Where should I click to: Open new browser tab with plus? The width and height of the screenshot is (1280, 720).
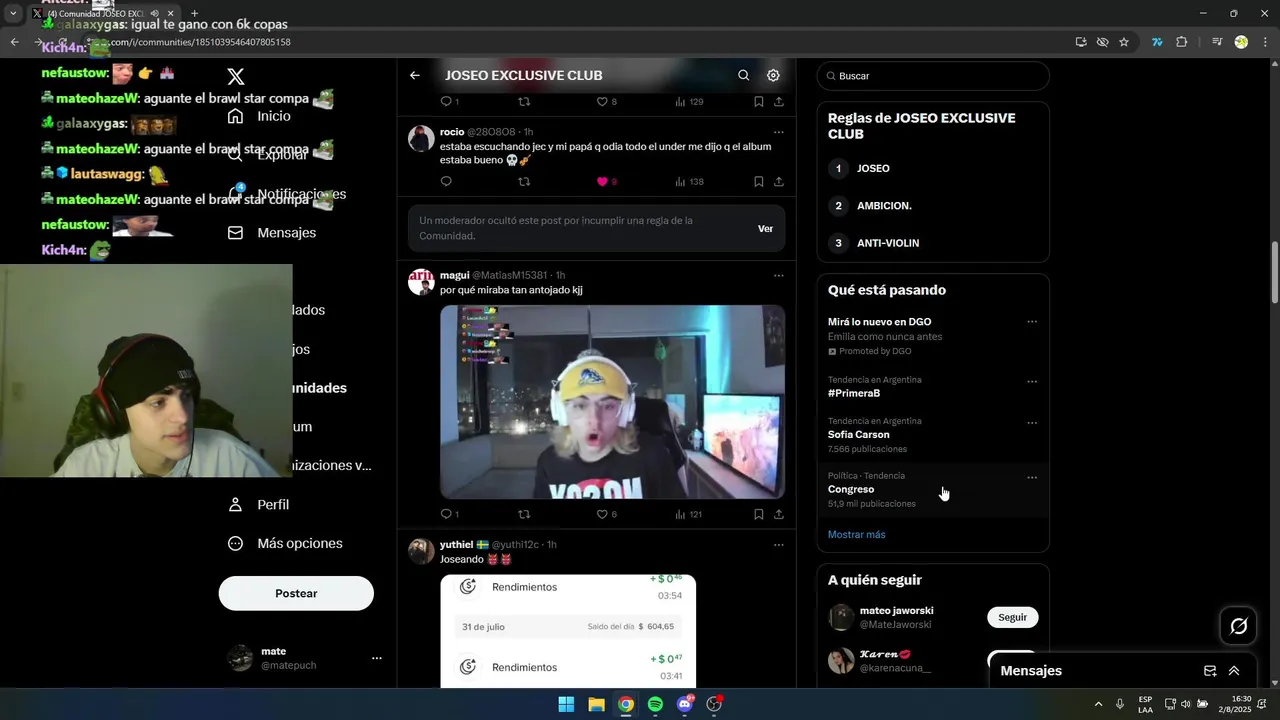[x=194, y=14]
